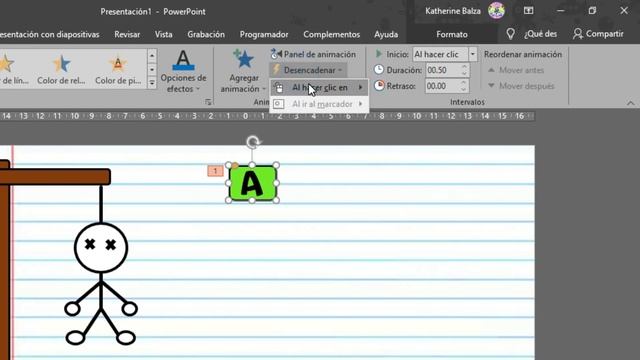The width and height of the screenshot is (640, 360).
Task: Click animation order tag 1
Action: 216,171
